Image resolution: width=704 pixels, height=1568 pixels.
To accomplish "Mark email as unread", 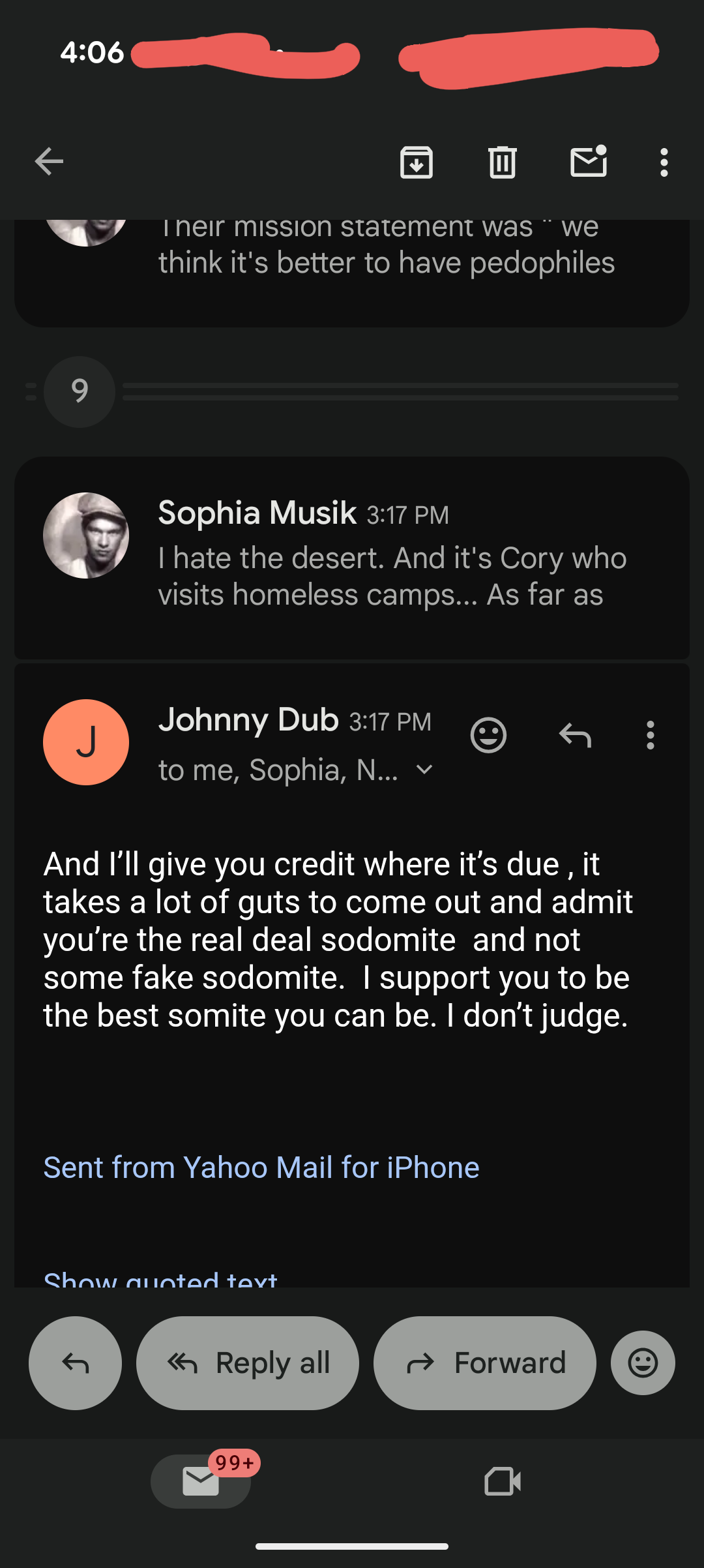I will [589, 160].
